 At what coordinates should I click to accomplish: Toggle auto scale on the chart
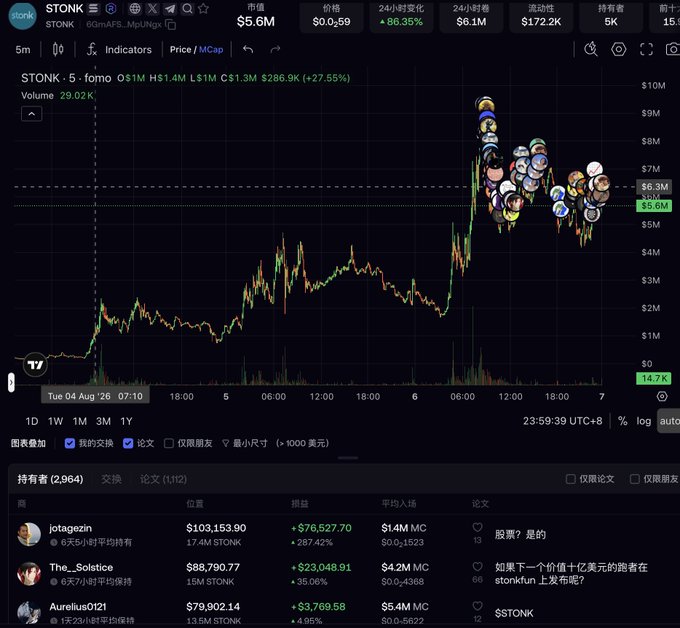pyautogui.click(x=670, y=421)
